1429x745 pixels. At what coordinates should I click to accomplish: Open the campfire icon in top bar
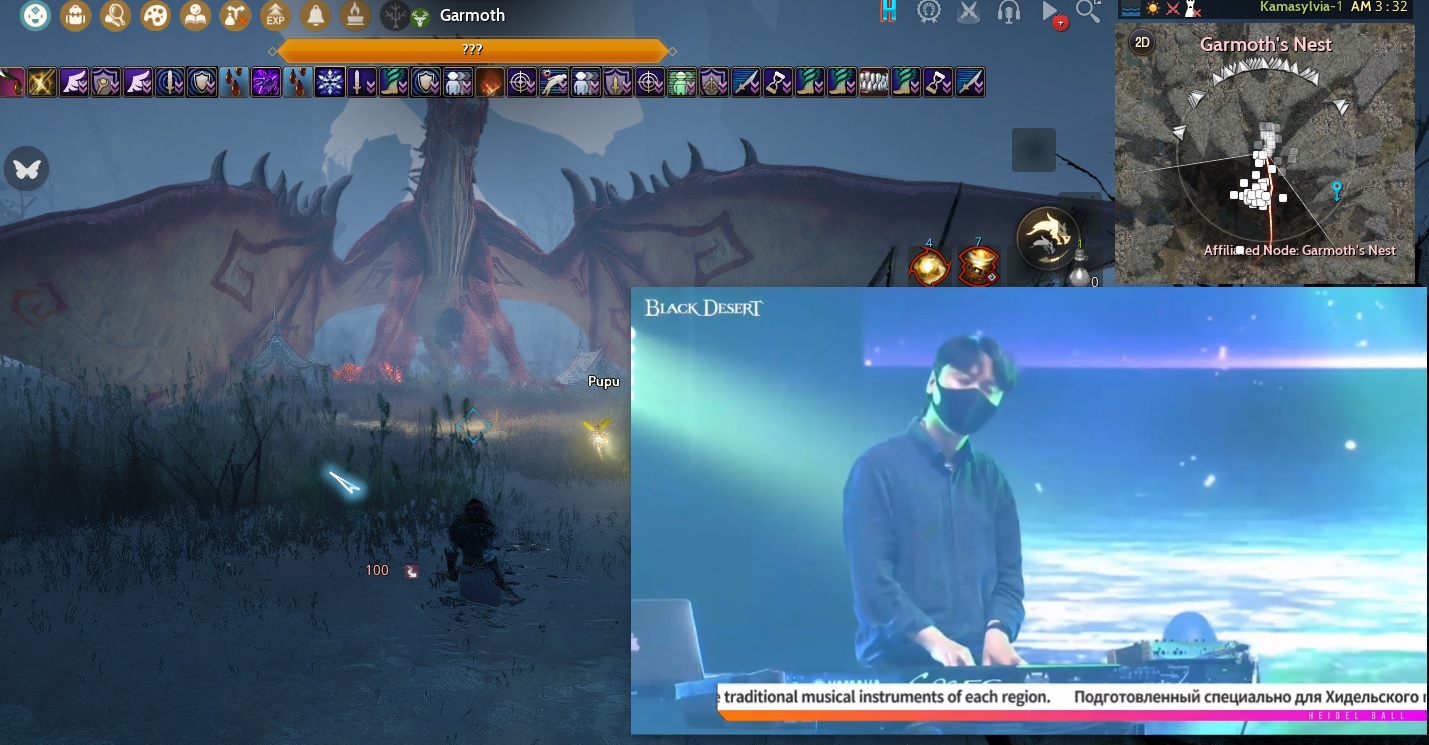[x=354, y=15]
